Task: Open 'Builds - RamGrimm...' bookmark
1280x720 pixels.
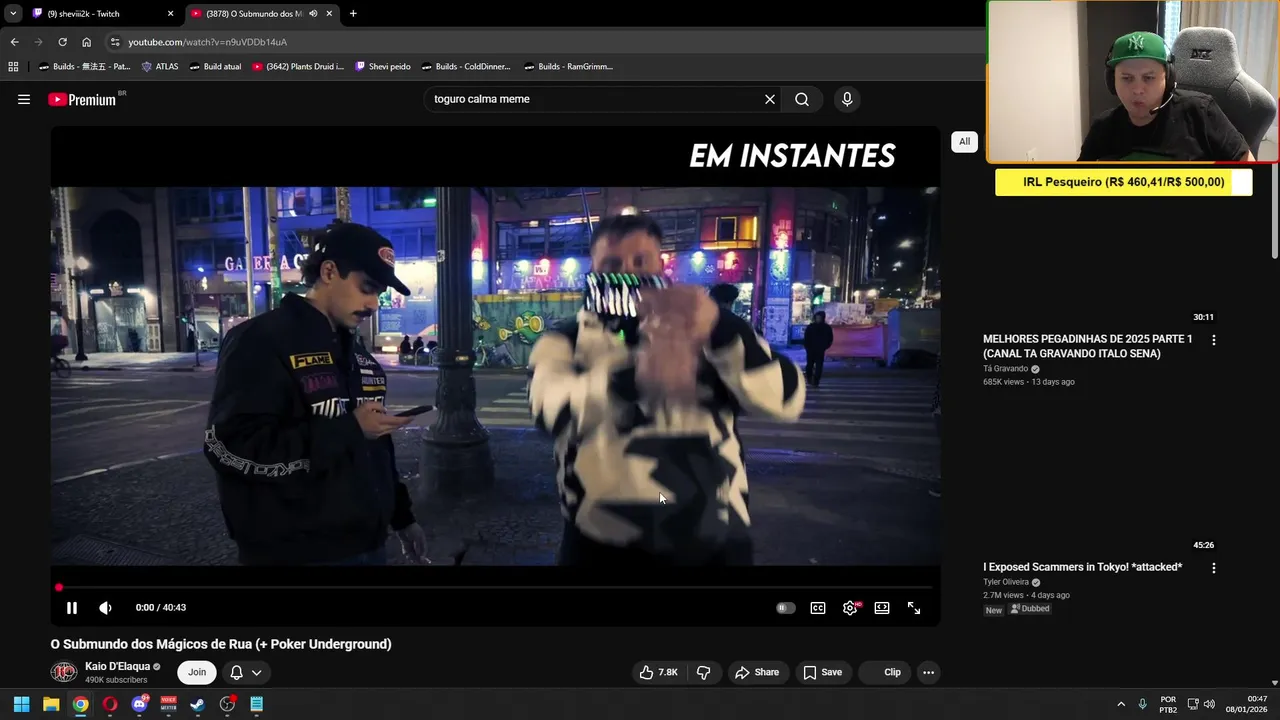Action: [x=568, y=67]
